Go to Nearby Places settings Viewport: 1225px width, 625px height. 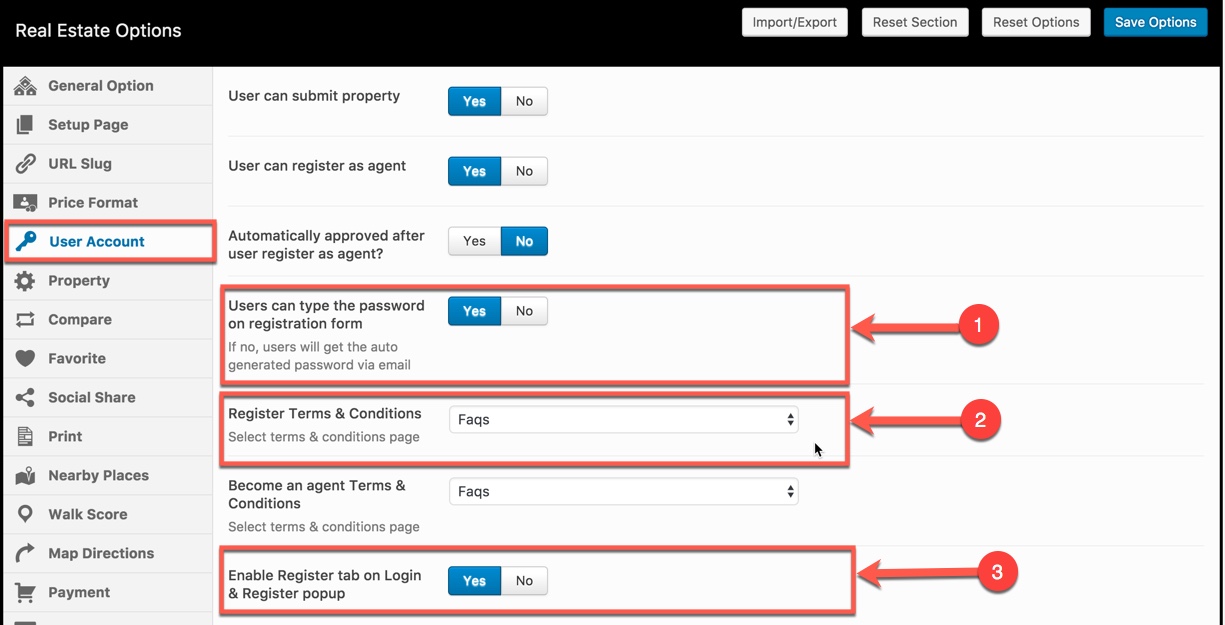pos(108,476)
